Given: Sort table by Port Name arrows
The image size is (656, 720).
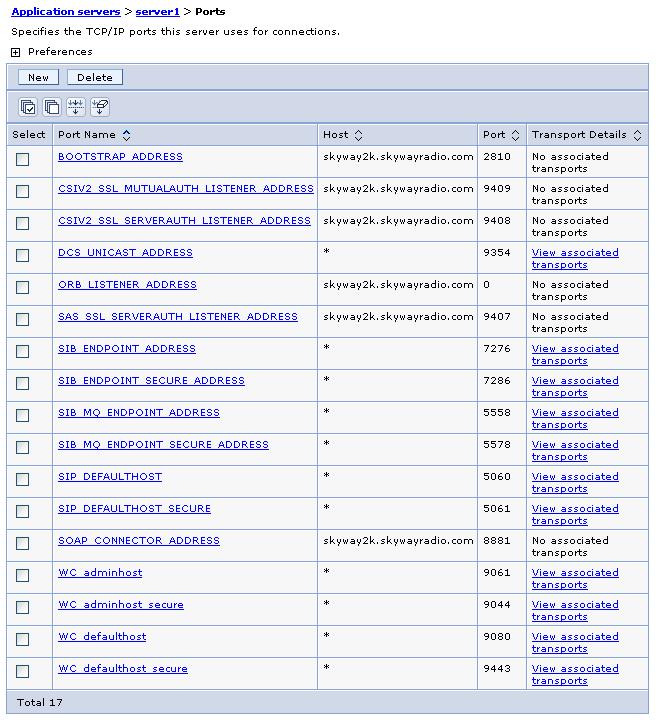Looking at the screenshot, I should [x=126, y=135].
